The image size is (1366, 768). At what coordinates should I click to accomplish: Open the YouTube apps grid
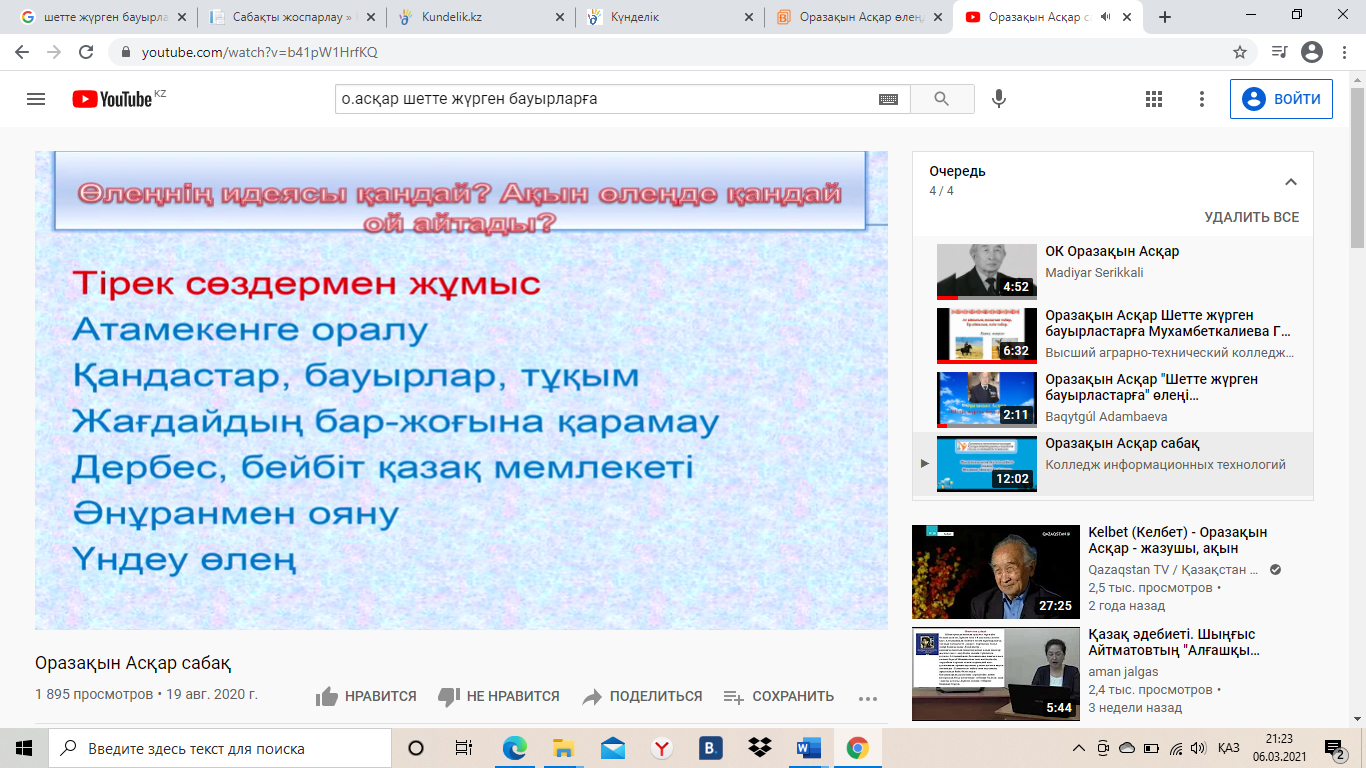pos(1154,99)
